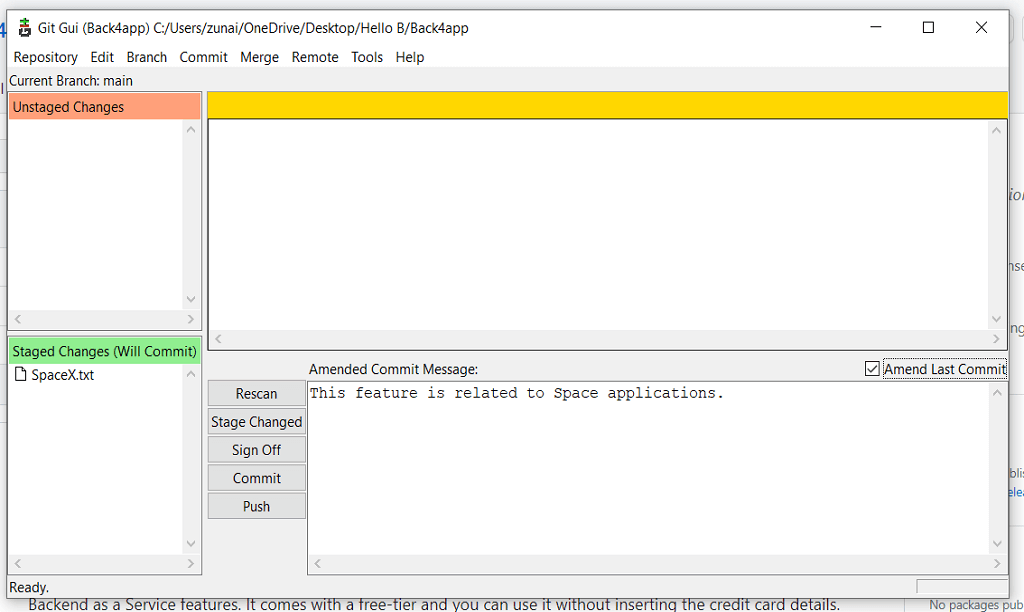This screenshot has height=612, width=1024.
Task: Open the Repository menu
Action: [46, 57]
